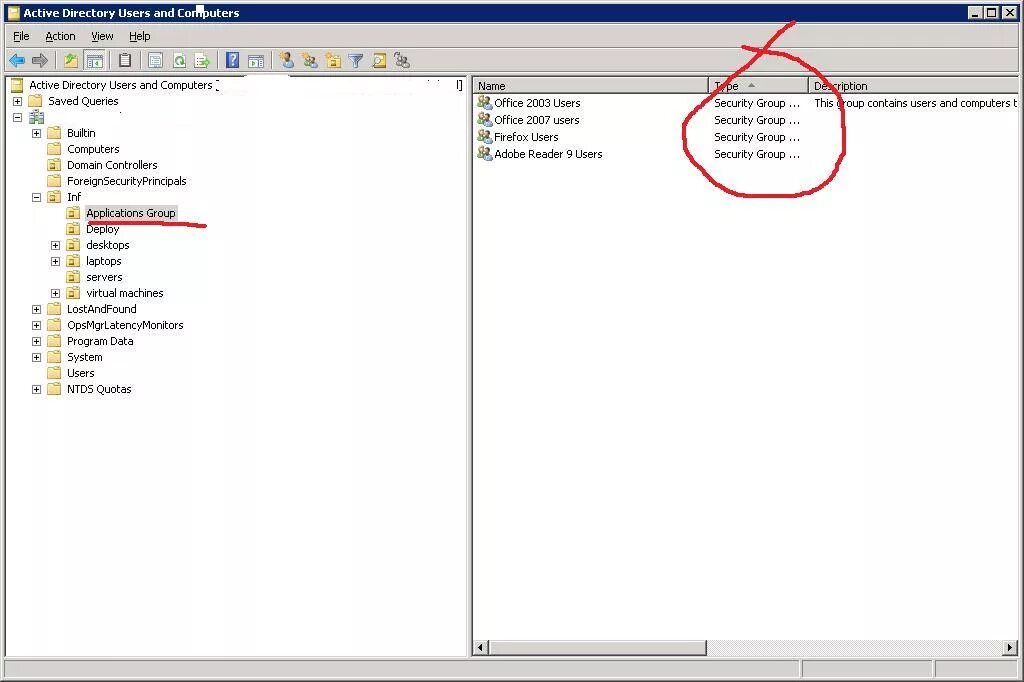Click the horizontal scrollbar left arrow
Screen dimensions: 1024x682
click(481, 647)
